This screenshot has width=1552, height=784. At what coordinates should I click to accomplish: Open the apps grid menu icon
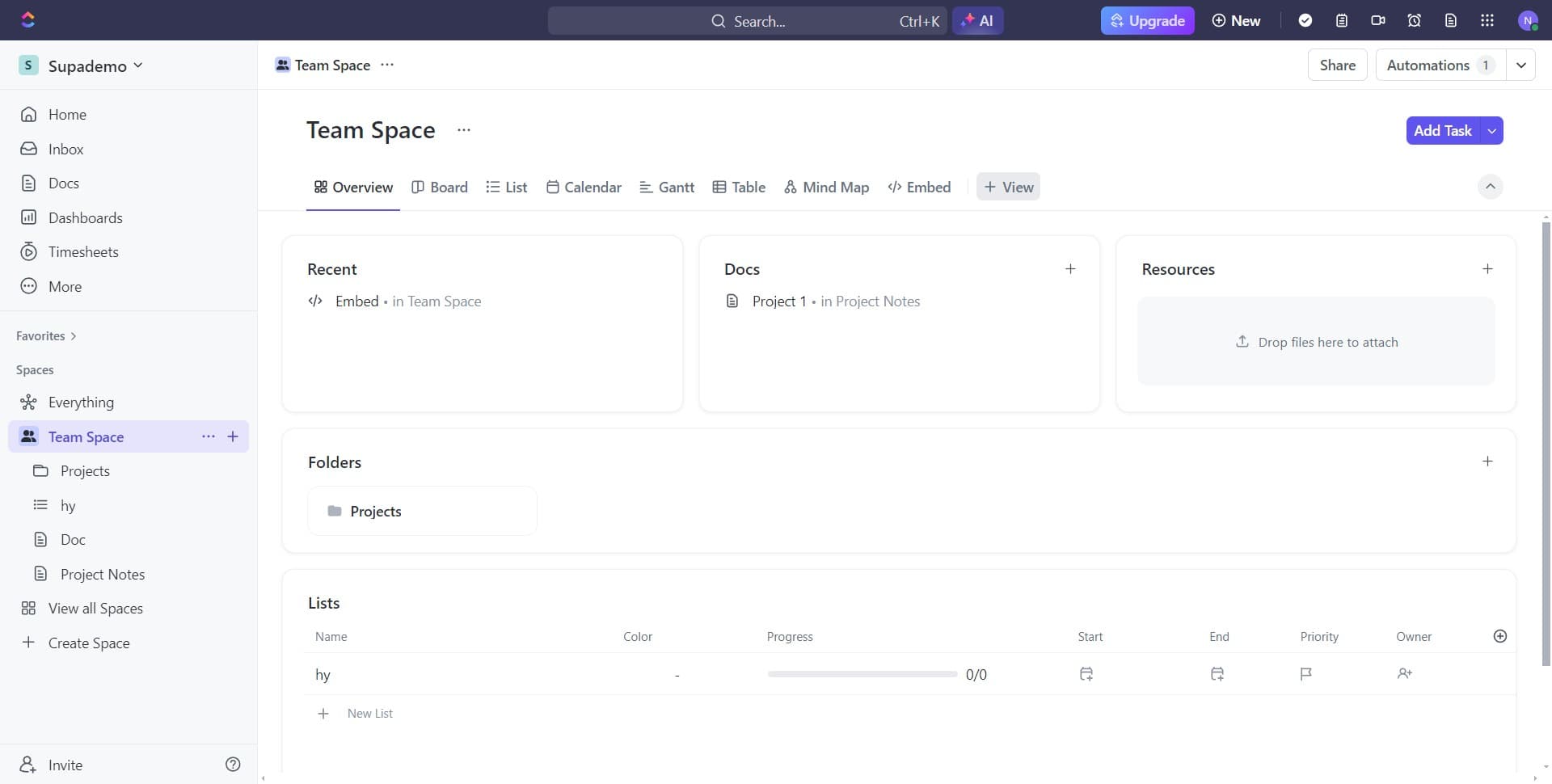pos(1487,20)
